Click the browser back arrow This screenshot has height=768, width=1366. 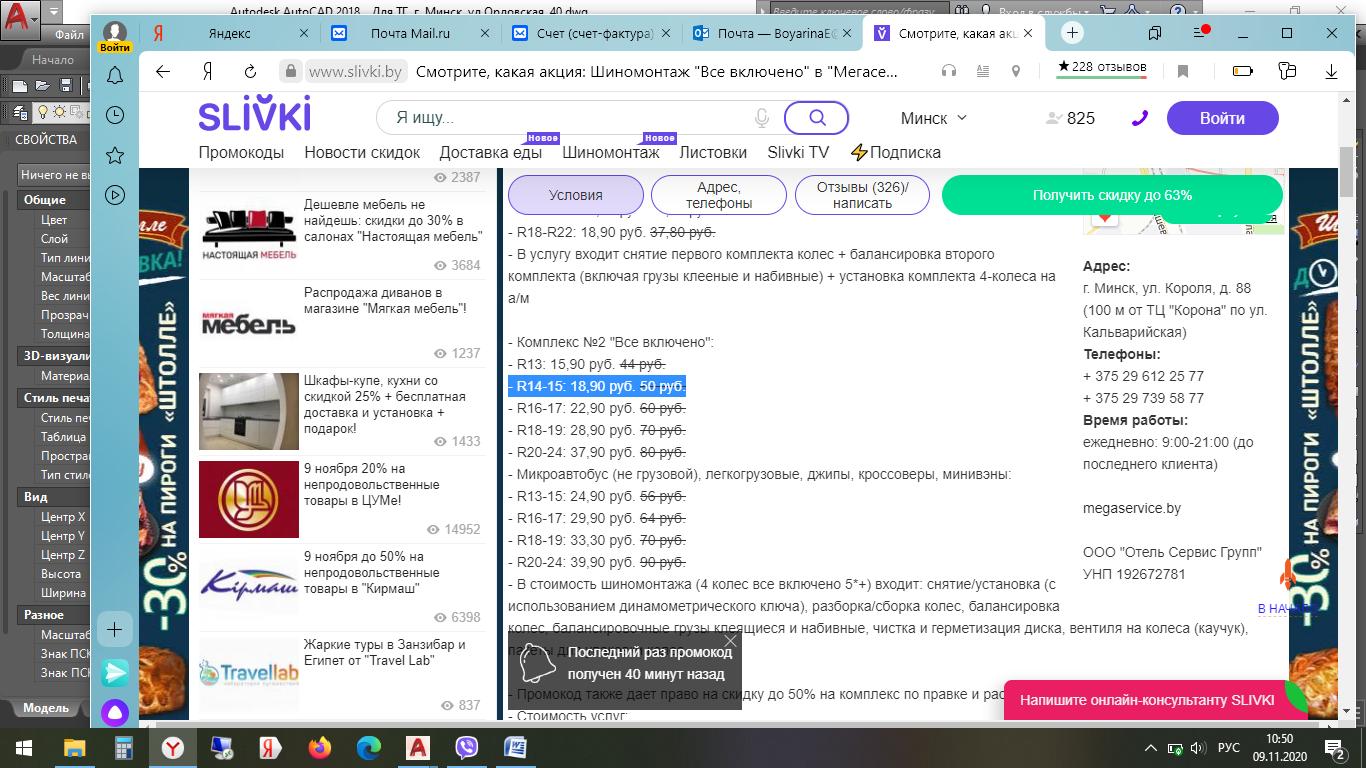point(163,71)
